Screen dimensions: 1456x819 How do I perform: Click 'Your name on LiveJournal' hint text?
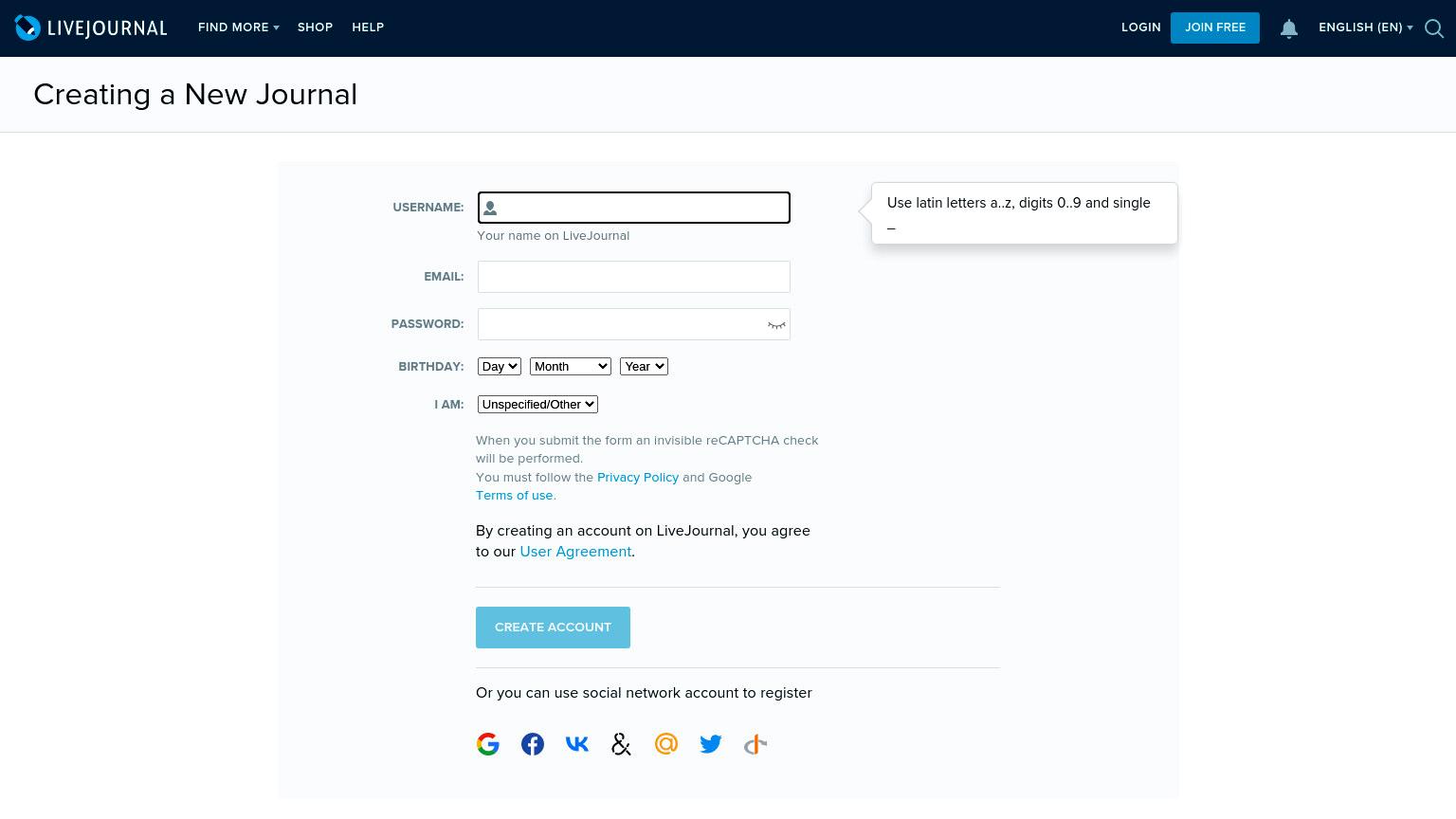(553, 236)
